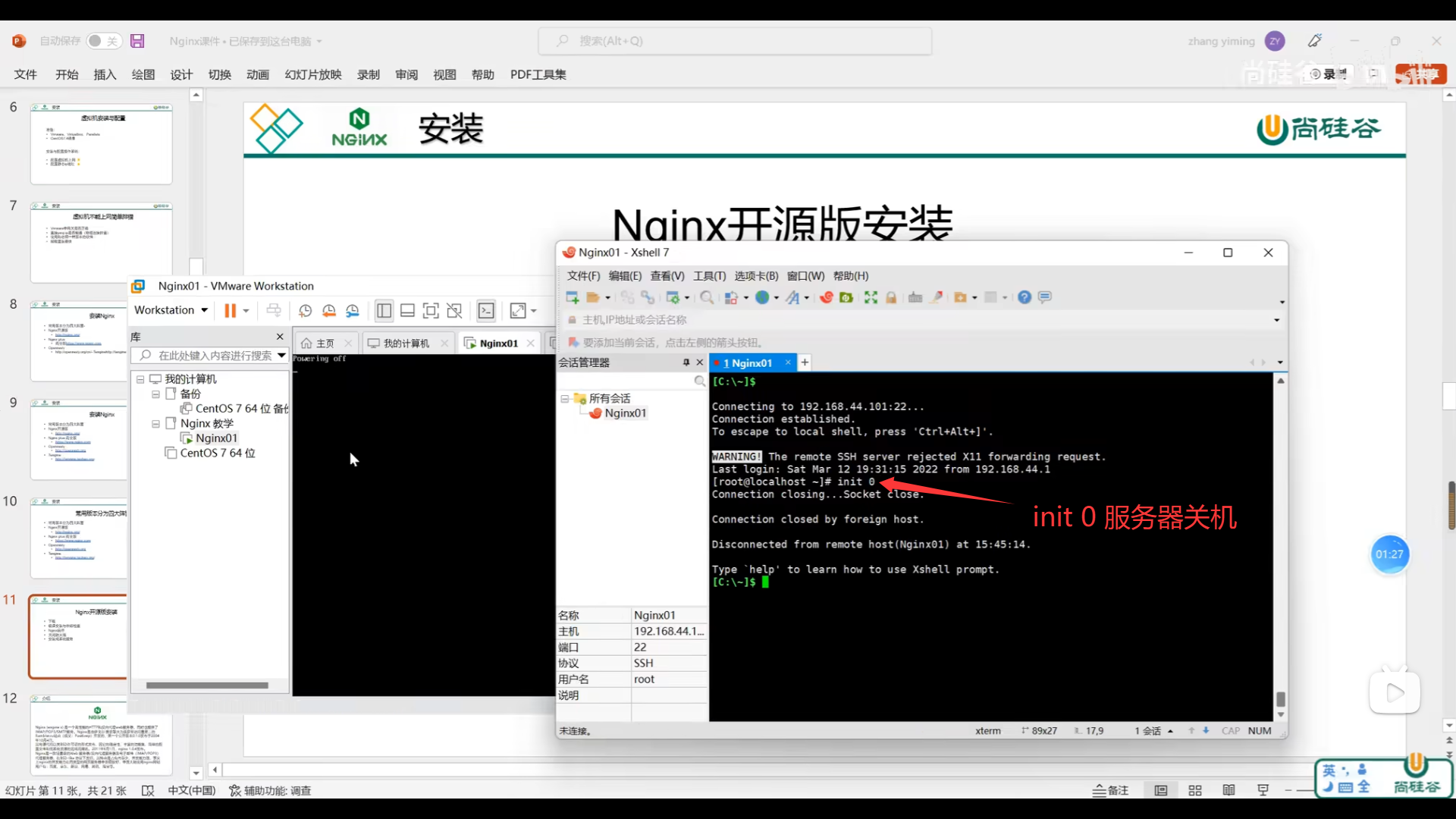1456x819 pixels.
Task: Open the VMware console view icon
Action: (x=486, y=310)
